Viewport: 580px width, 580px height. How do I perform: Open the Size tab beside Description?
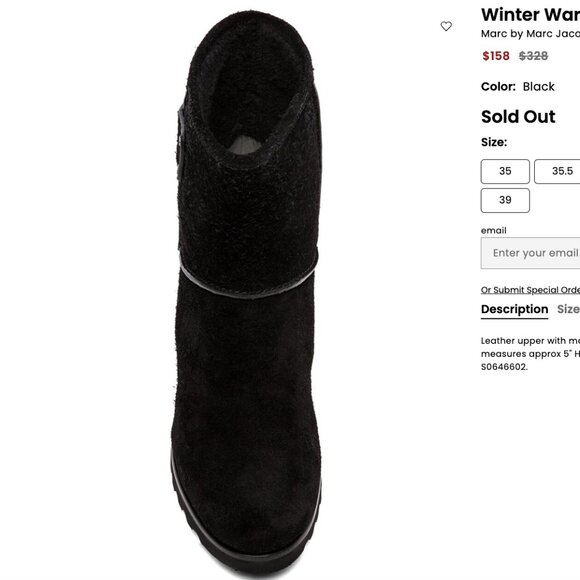click(568, 309)
